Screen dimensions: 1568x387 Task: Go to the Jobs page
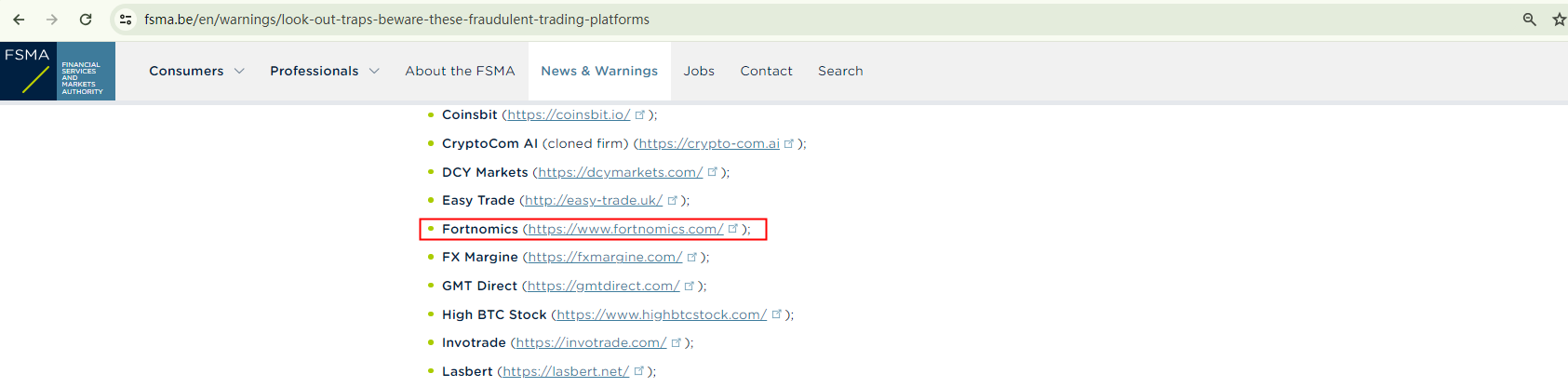click(699, 71)
